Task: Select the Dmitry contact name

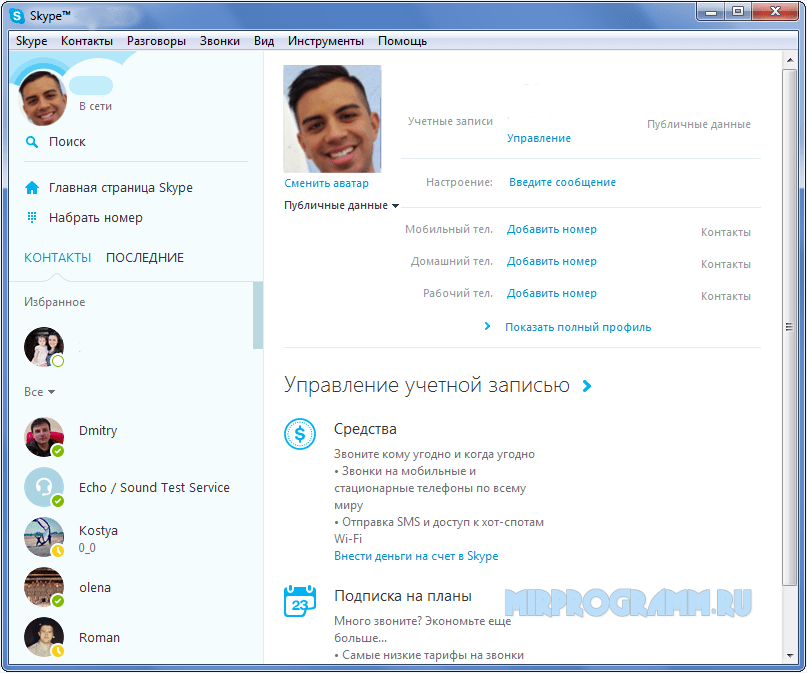Action: point(98,431)
